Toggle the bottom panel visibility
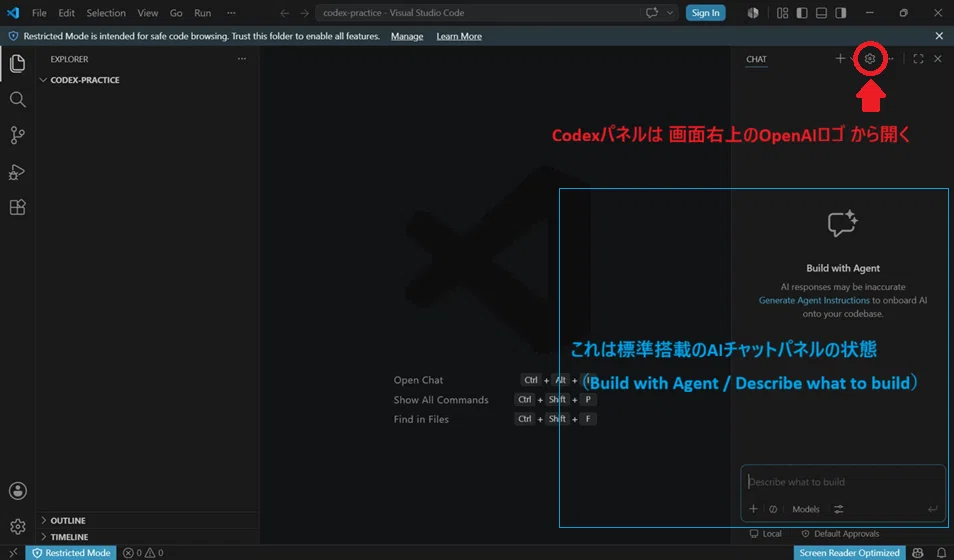Image resolution: width=954 pixels, height=560 pixels. pyautogui.click(x=821, y=13)
